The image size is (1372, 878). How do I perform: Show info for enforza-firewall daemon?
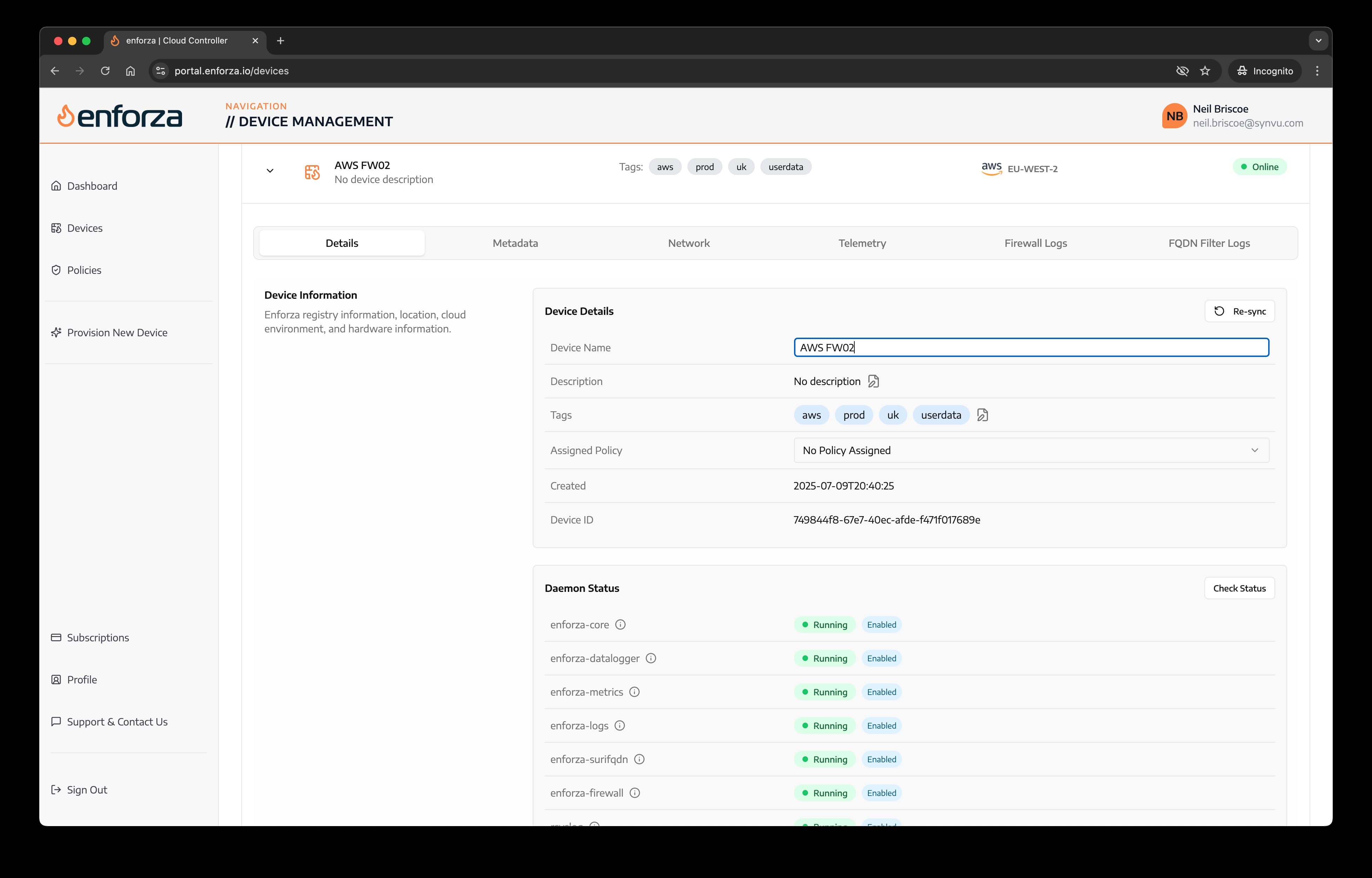pyautogui.click(x=635, y=792)
